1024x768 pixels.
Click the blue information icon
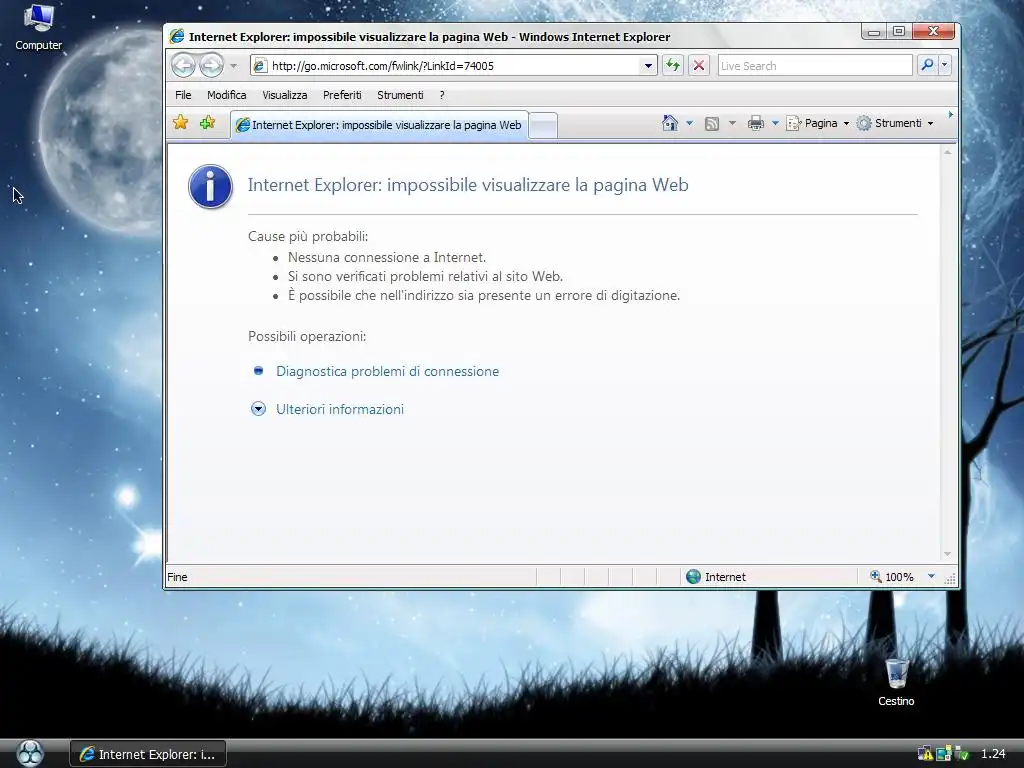[x=210, y=187]
